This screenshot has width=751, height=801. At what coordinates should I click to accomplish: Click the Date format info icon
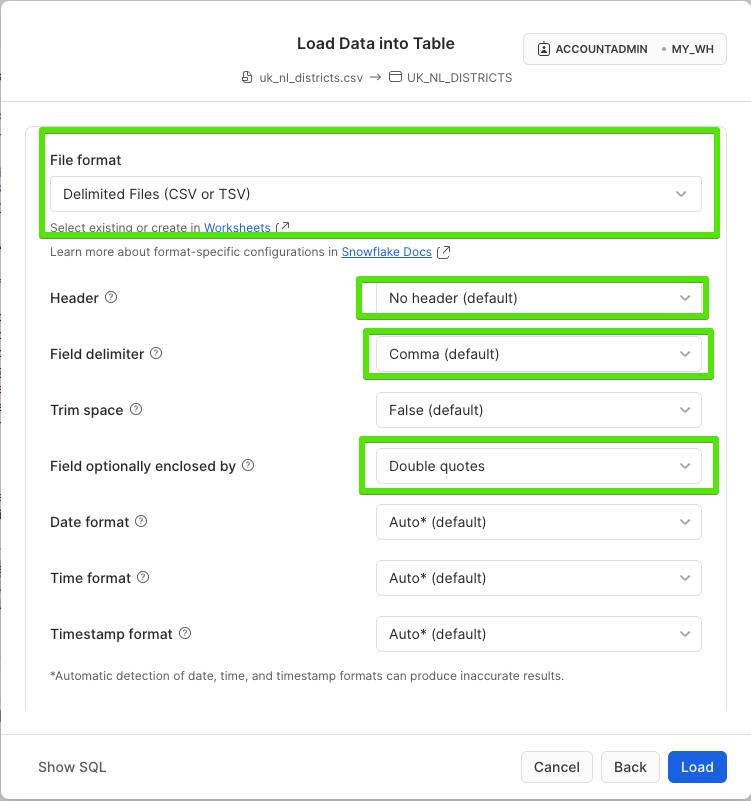[x=141, y=522]
